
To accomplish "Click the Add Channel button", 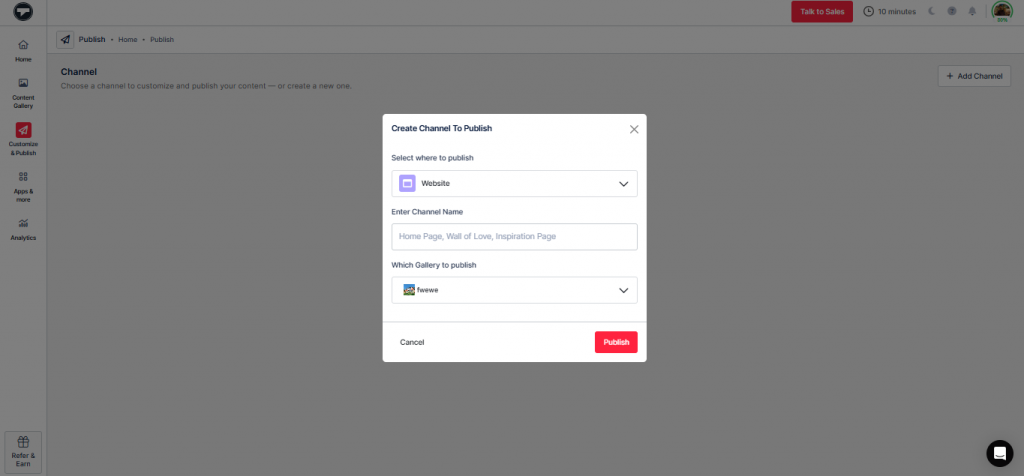I will point(973,76).
